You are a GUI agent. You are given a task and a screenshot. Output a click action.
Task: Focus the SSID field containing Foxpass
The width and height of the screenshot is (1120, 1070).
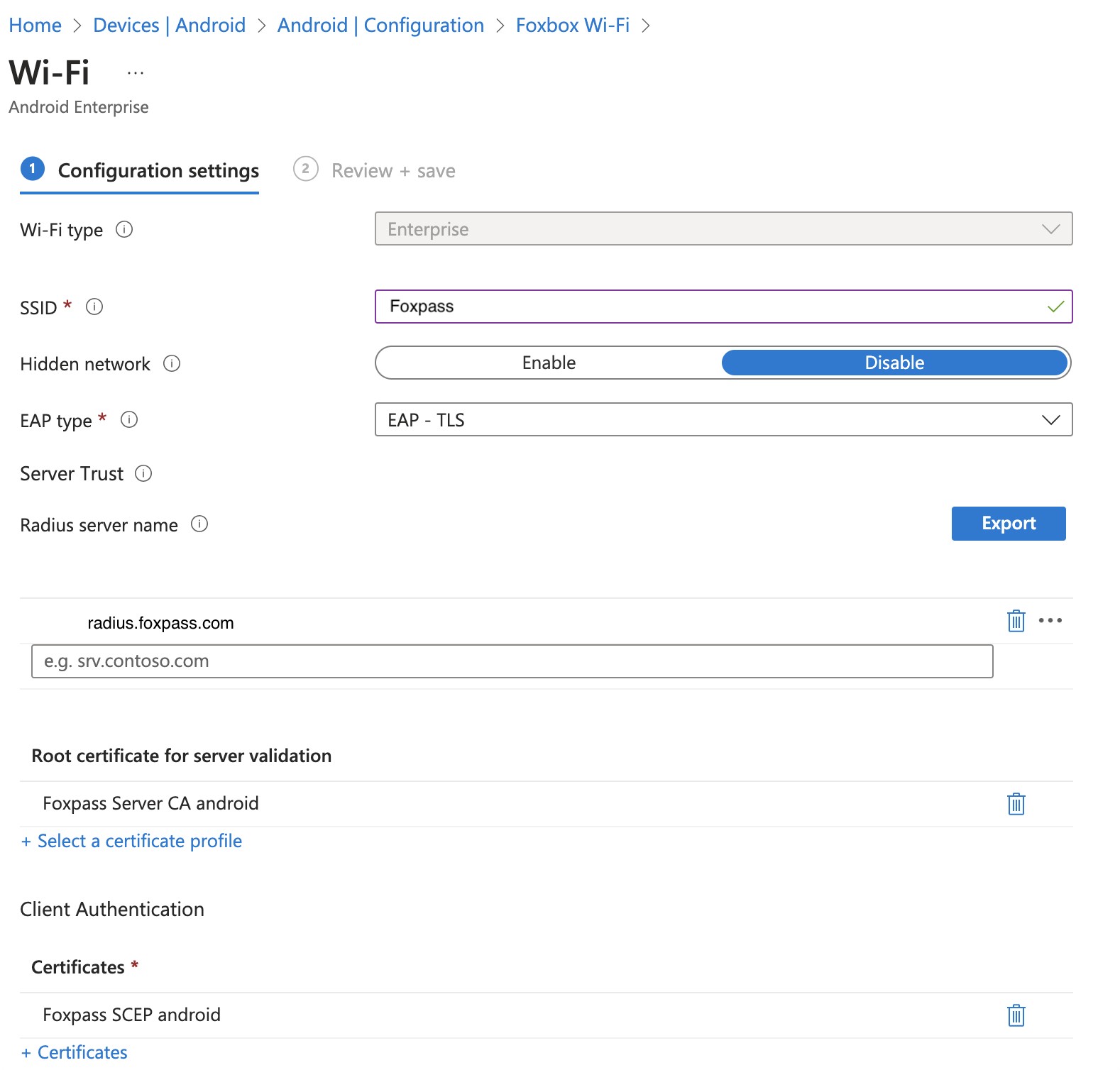(x=723, y=307)
